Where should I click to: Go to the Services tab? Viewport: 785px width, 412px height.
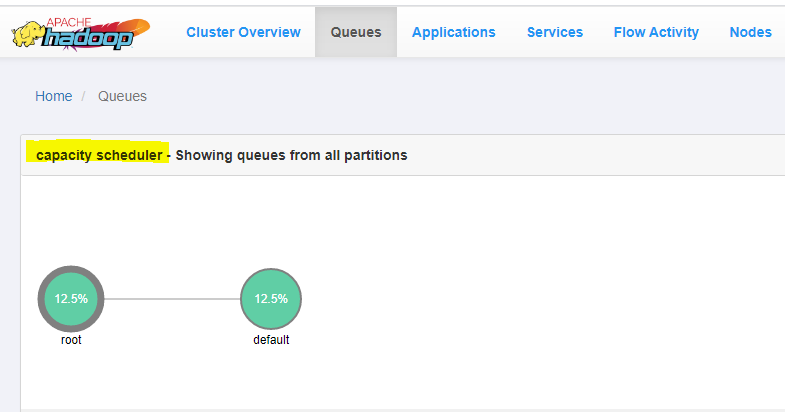coord(555,32)
